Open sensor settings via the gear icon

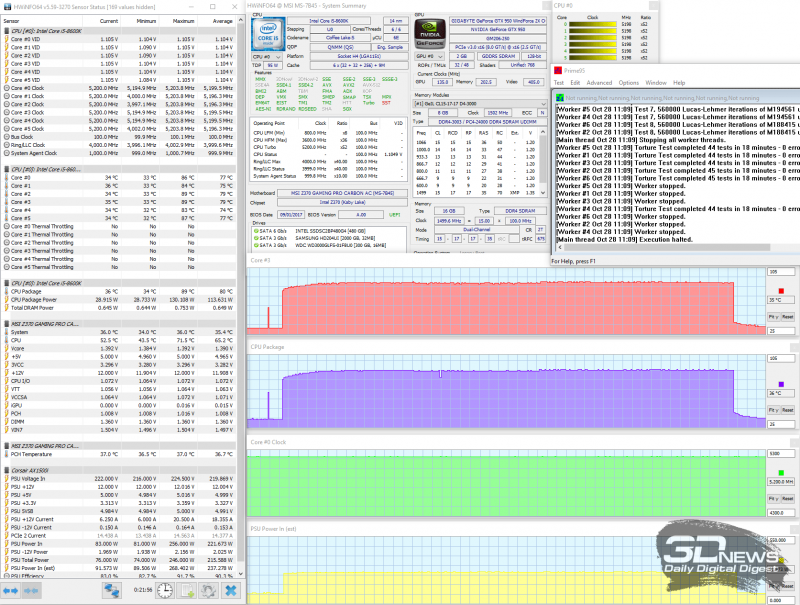pyautogui.click(x=208, y=591)
